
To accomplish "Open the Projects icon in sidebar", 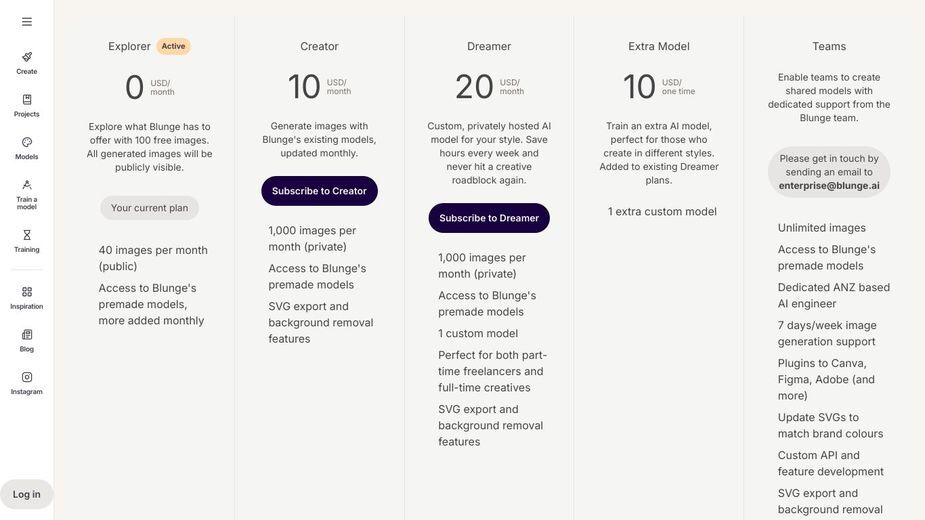I will coord(27,99).
